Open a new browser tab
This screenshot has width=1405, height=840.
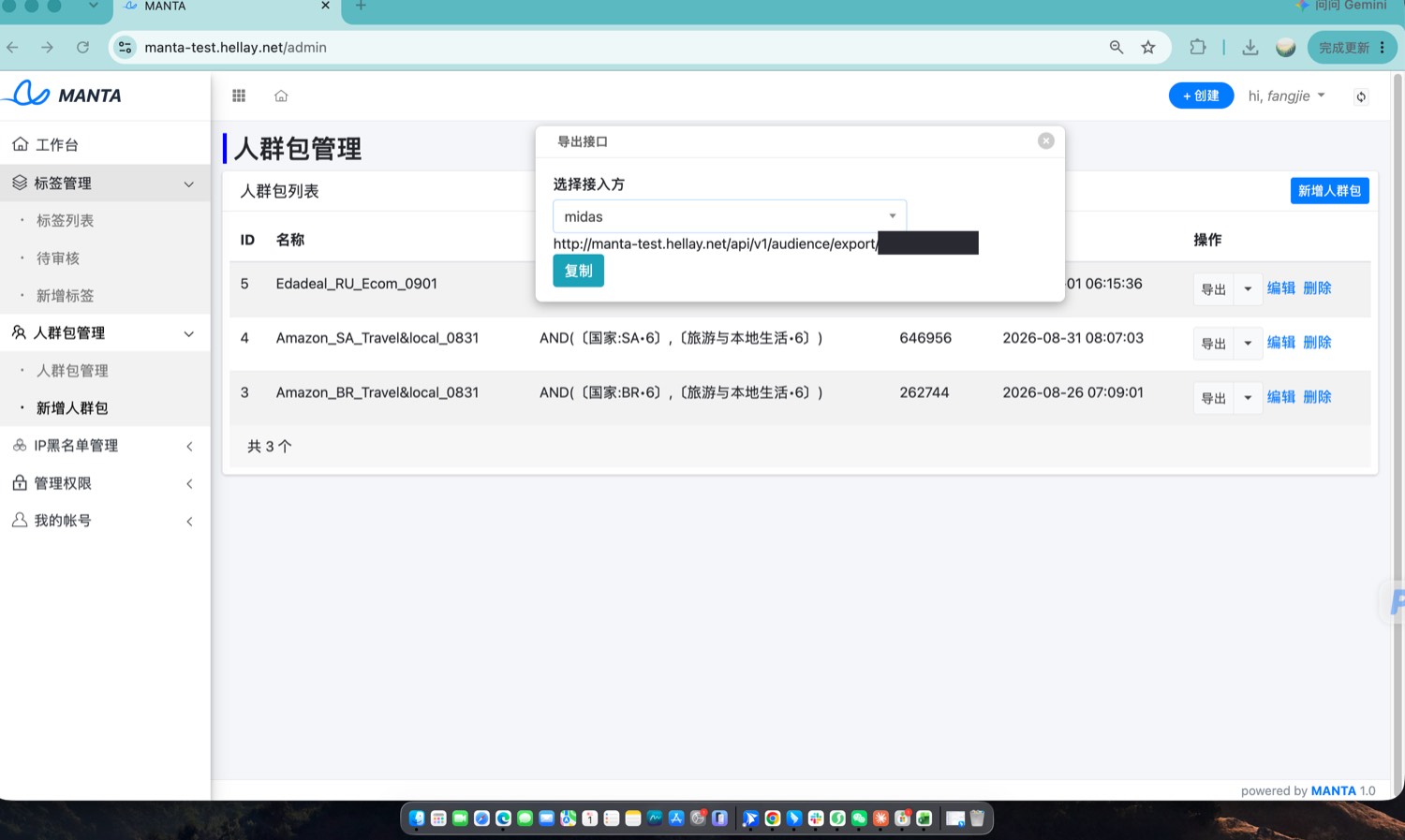361,6
